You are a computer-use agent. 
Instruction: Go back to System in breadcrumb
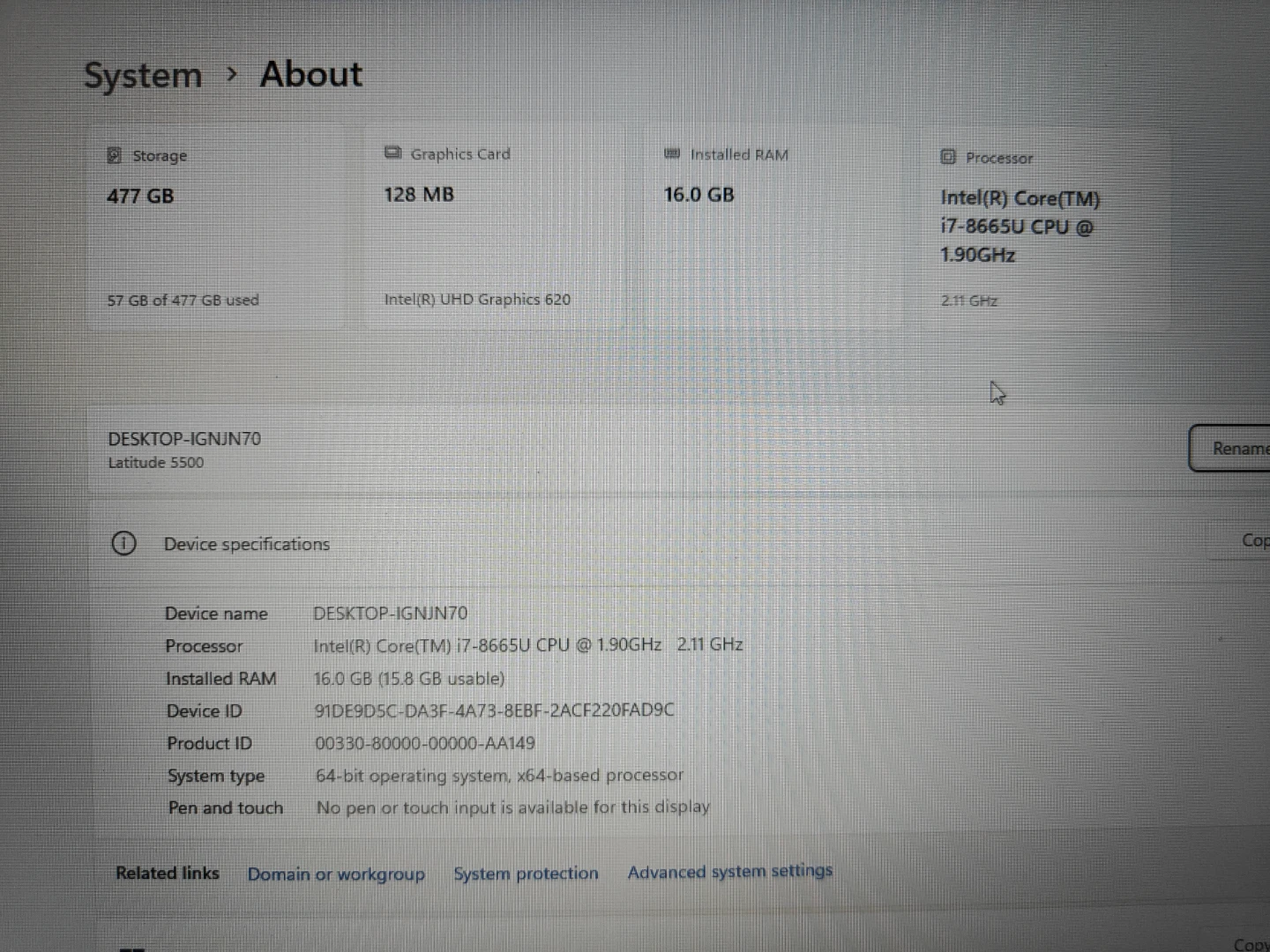coord(143,76)
